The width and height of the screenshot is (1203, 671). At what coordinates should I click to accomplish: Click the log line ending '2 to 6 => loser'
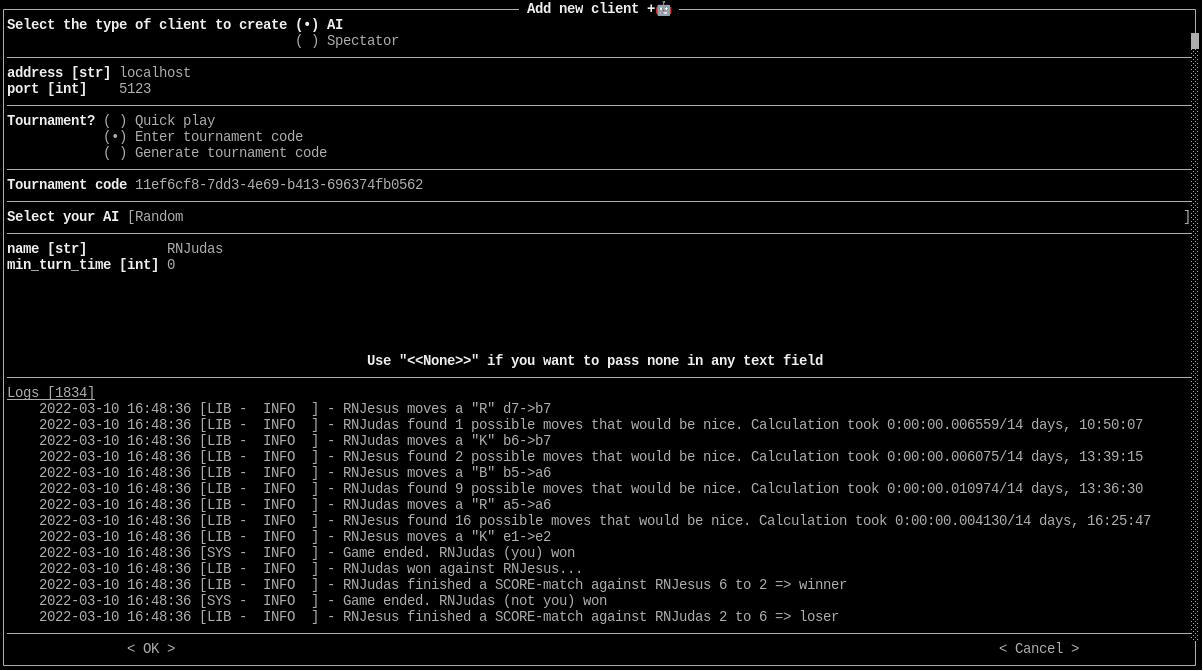click(439, 617)
